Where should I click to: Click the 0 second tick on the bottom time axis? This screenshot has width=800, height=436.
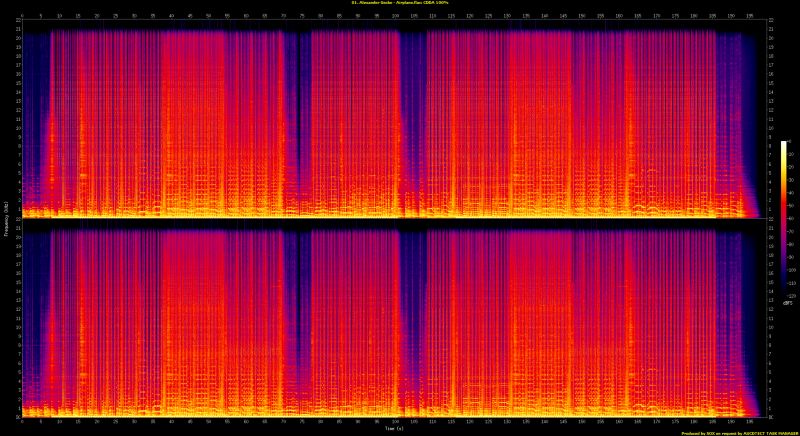pos(22,420)
